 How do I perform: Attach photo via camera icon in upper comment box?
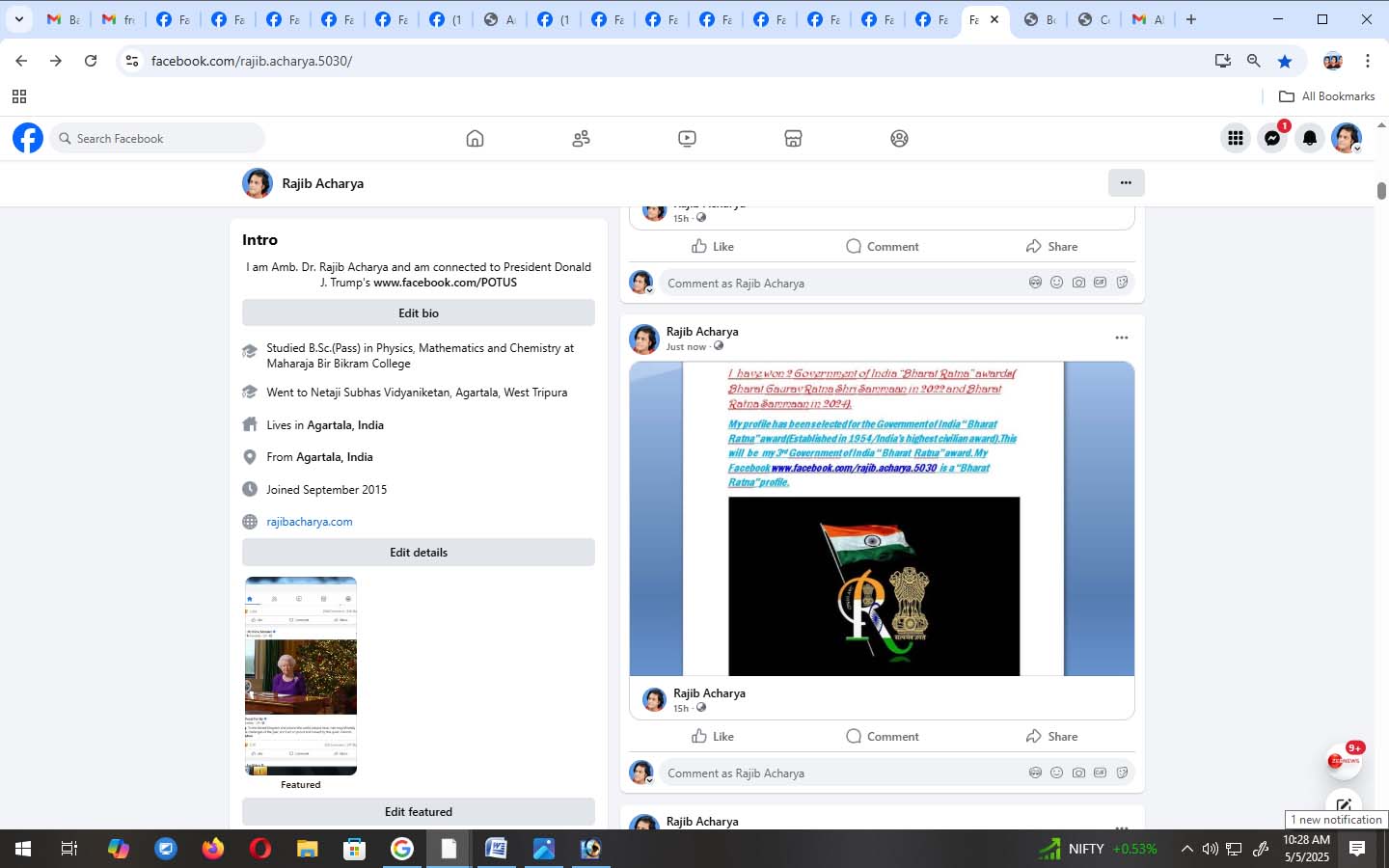(1078, 283)
